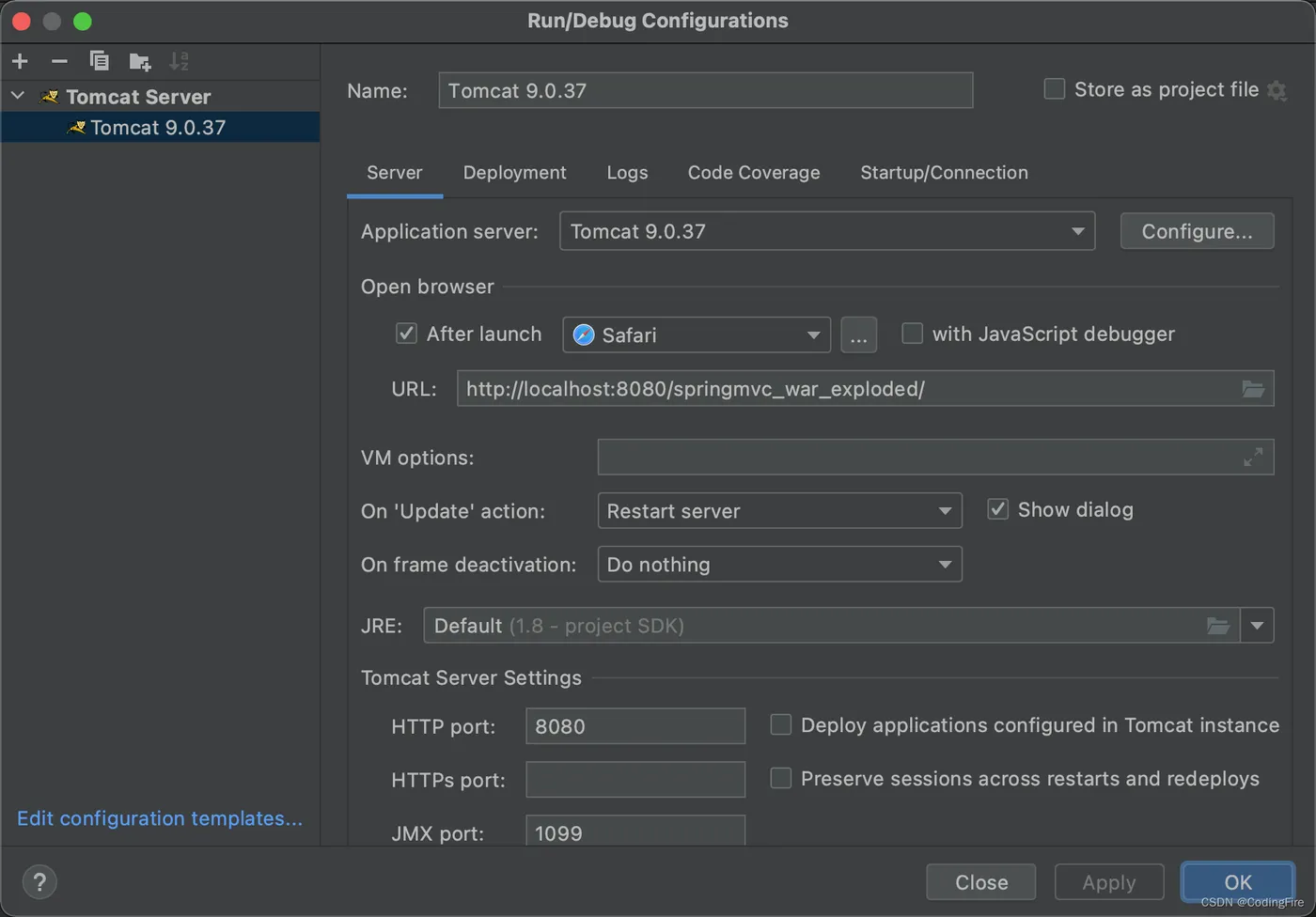Click the browser ellipsis button
The image size is (1316, 917).
858,334
